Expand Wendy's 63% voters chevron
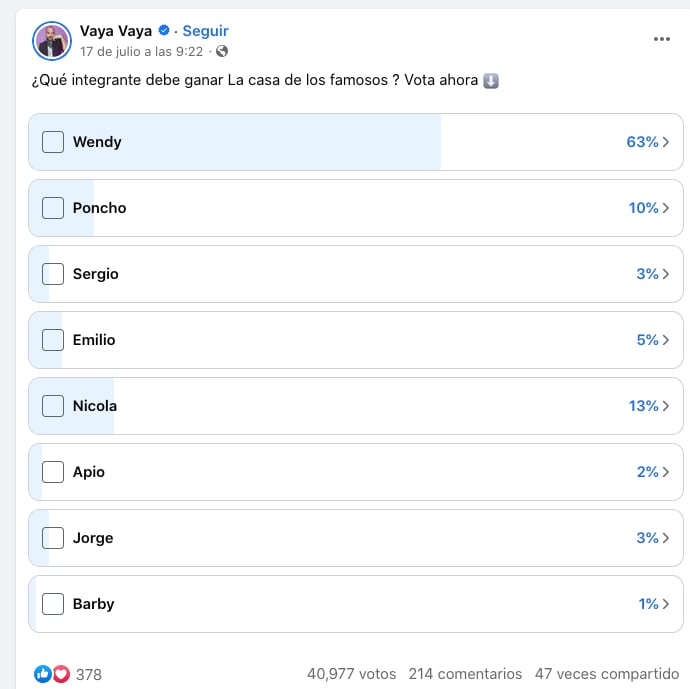Screen dimensions: 690x689 [x=666, y=142]
